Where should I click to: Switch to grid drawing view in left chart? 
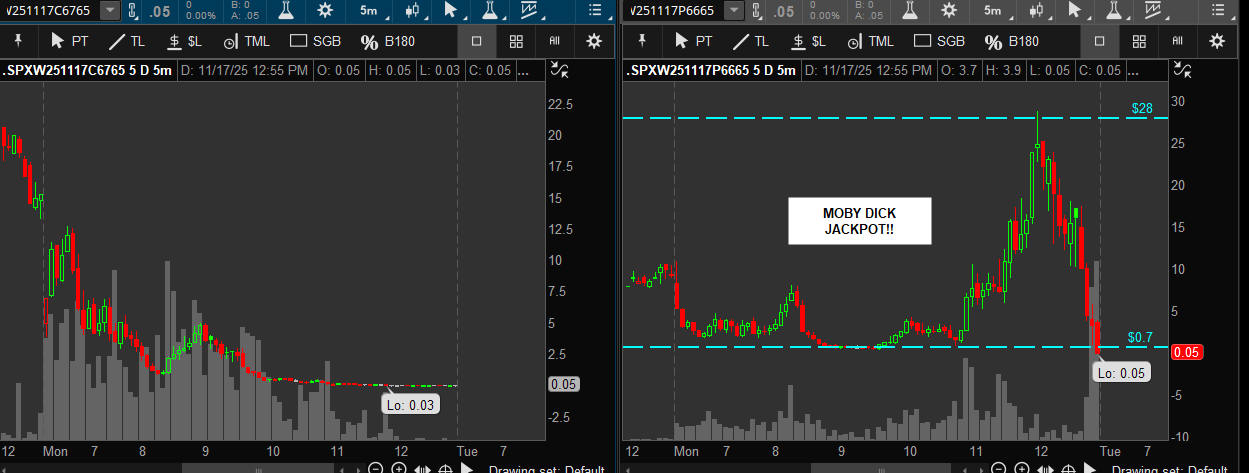pos(516,41)
